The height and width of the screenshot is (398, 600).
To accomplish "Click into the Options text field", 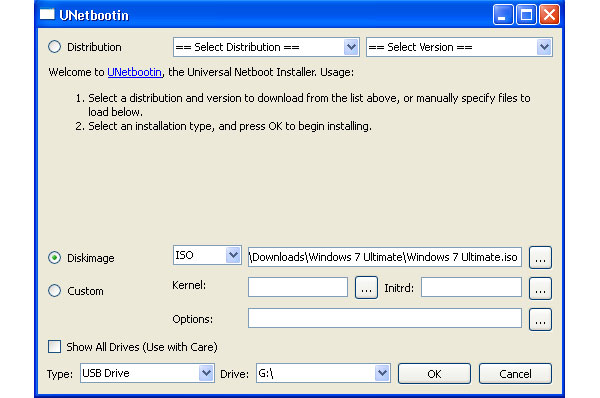I will point(385,318).
